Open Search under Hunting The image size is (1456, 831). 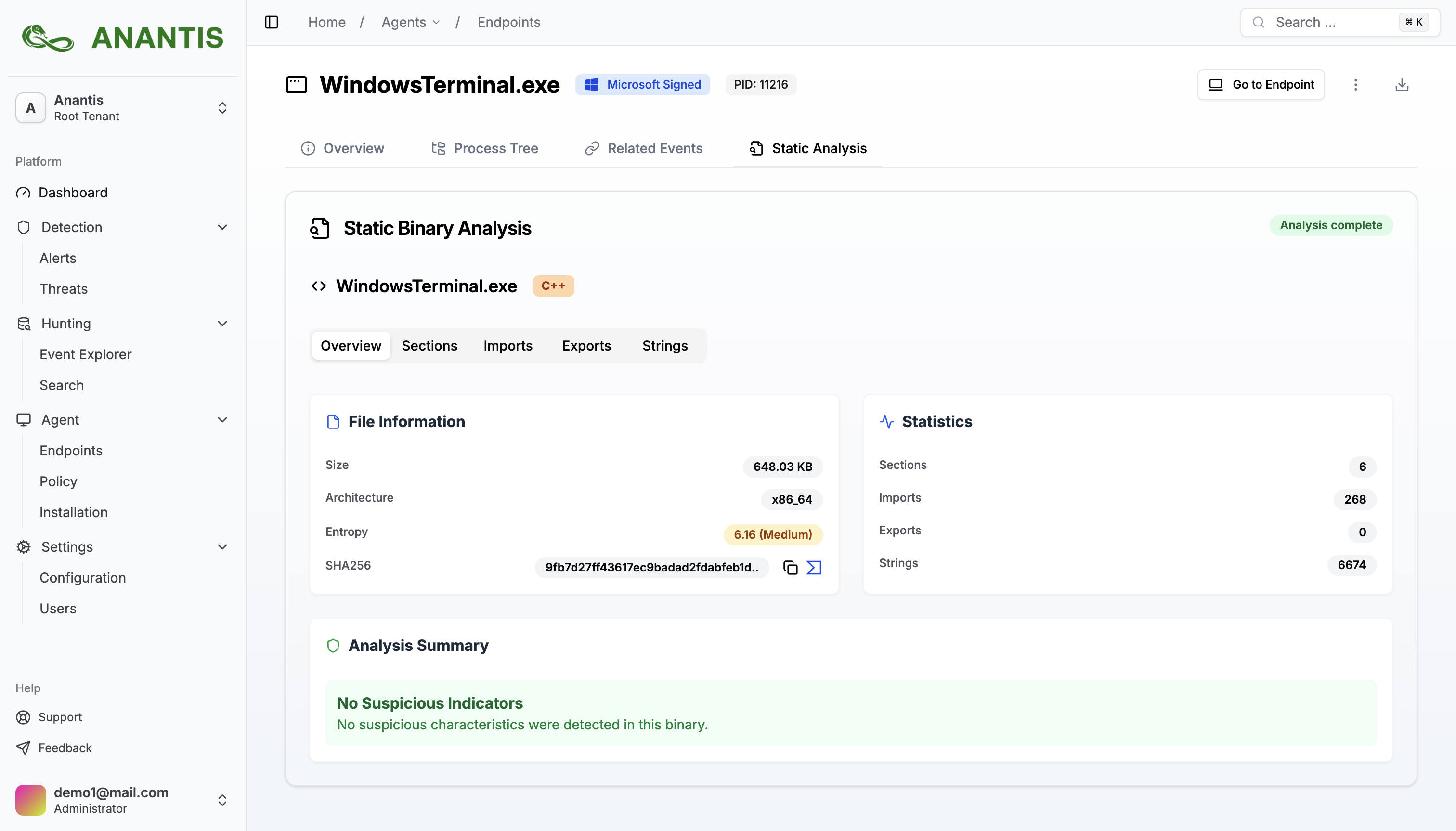pos(62,385)
